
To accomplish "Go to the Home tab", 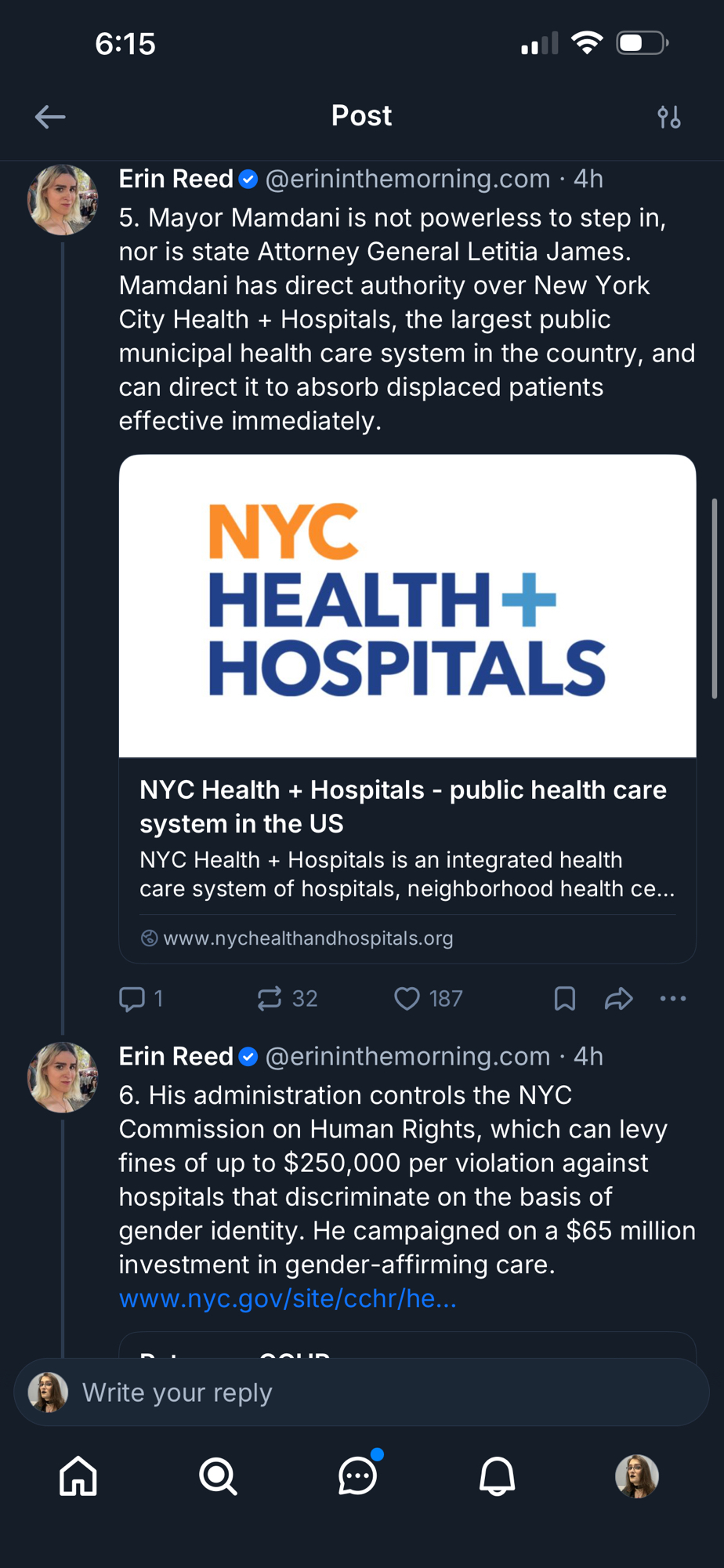I will tap(78, 1476).
